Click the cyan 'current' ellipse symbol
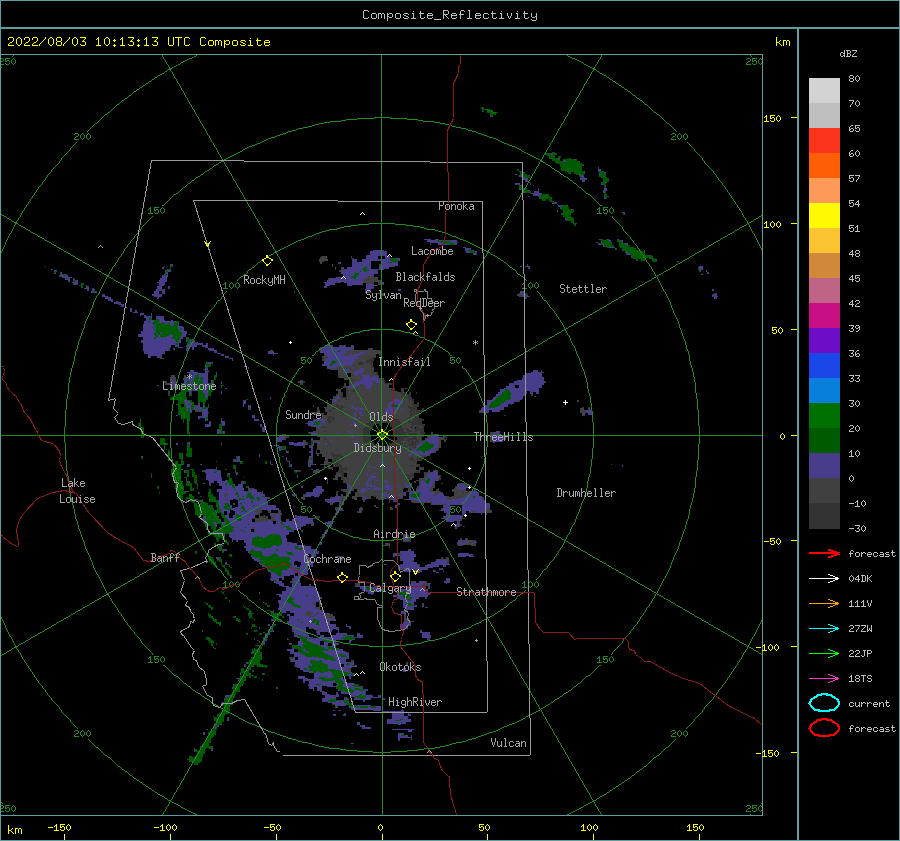 pos(824,703)
